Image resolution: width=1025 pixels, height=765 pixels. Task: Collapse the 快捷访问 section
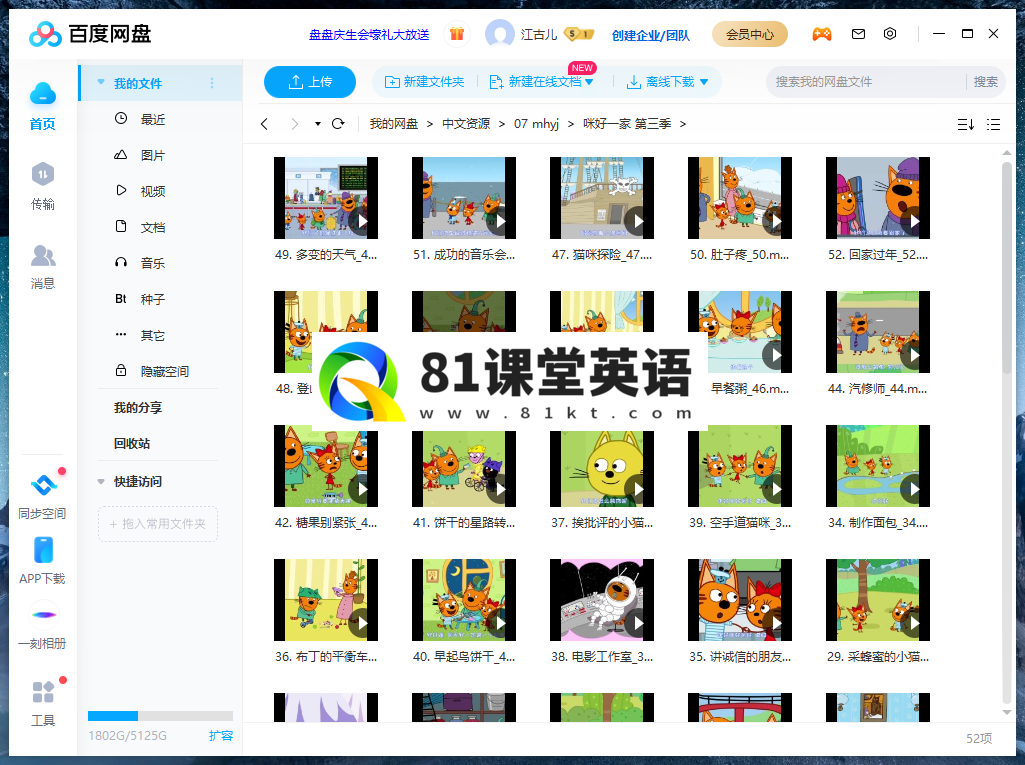[x=101, y=481]
